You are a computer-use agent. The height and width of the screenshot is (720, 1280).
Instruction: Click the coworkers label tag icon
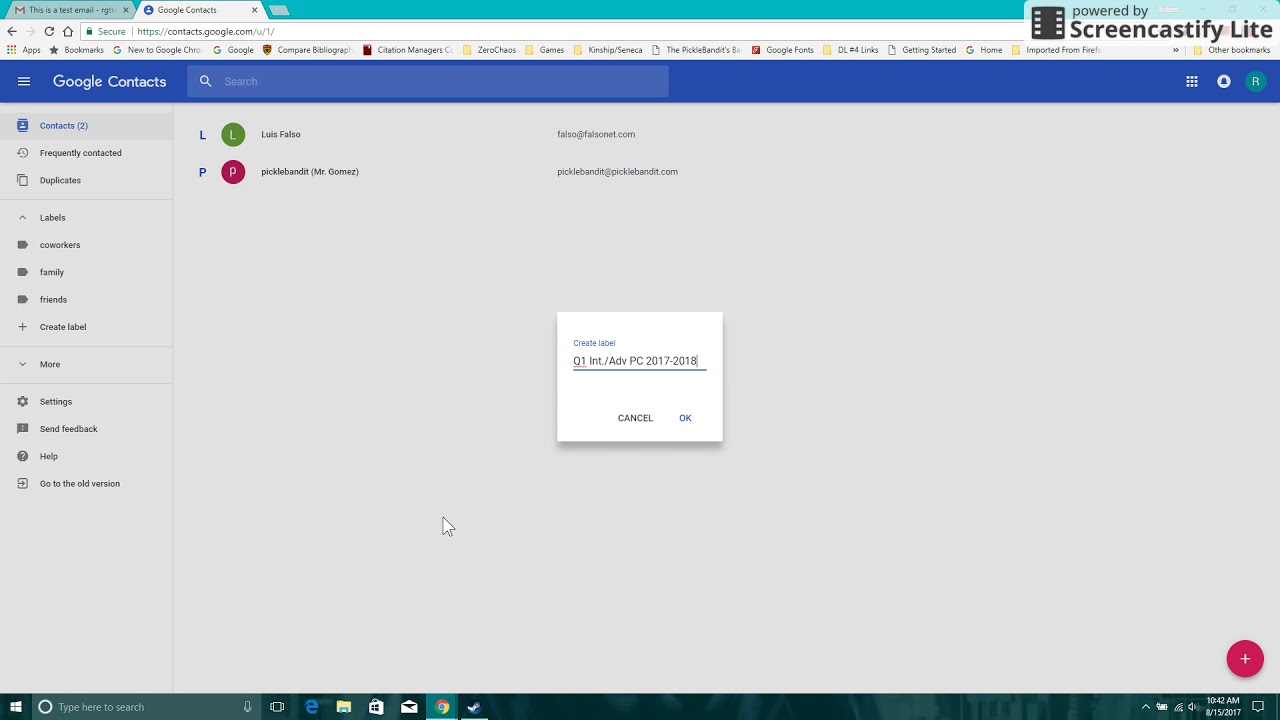click(x=22, y=245)
